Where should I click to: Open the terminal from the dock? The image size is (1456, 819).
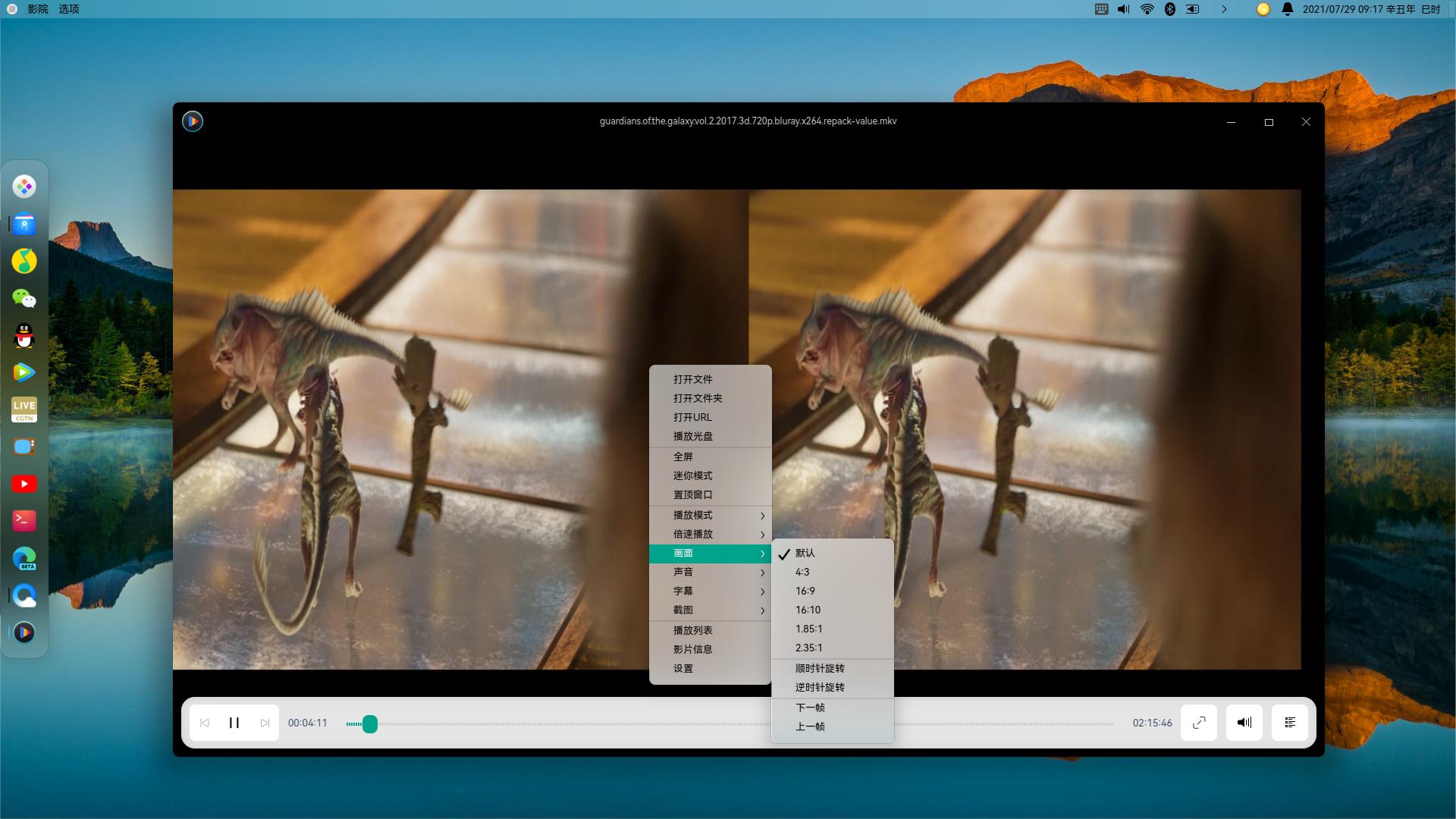click(24, 520)
